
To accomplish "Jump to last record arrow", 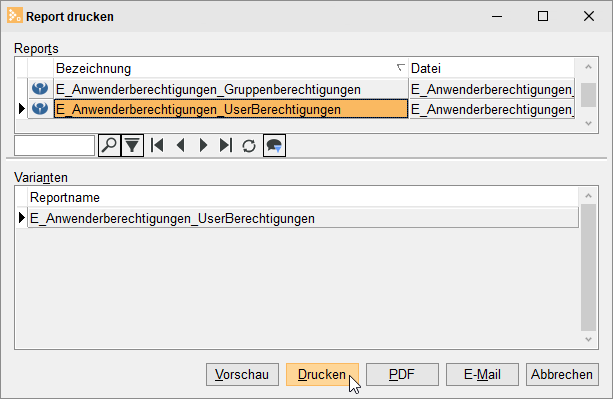I will pyautogui.click(x=226, y=145).
